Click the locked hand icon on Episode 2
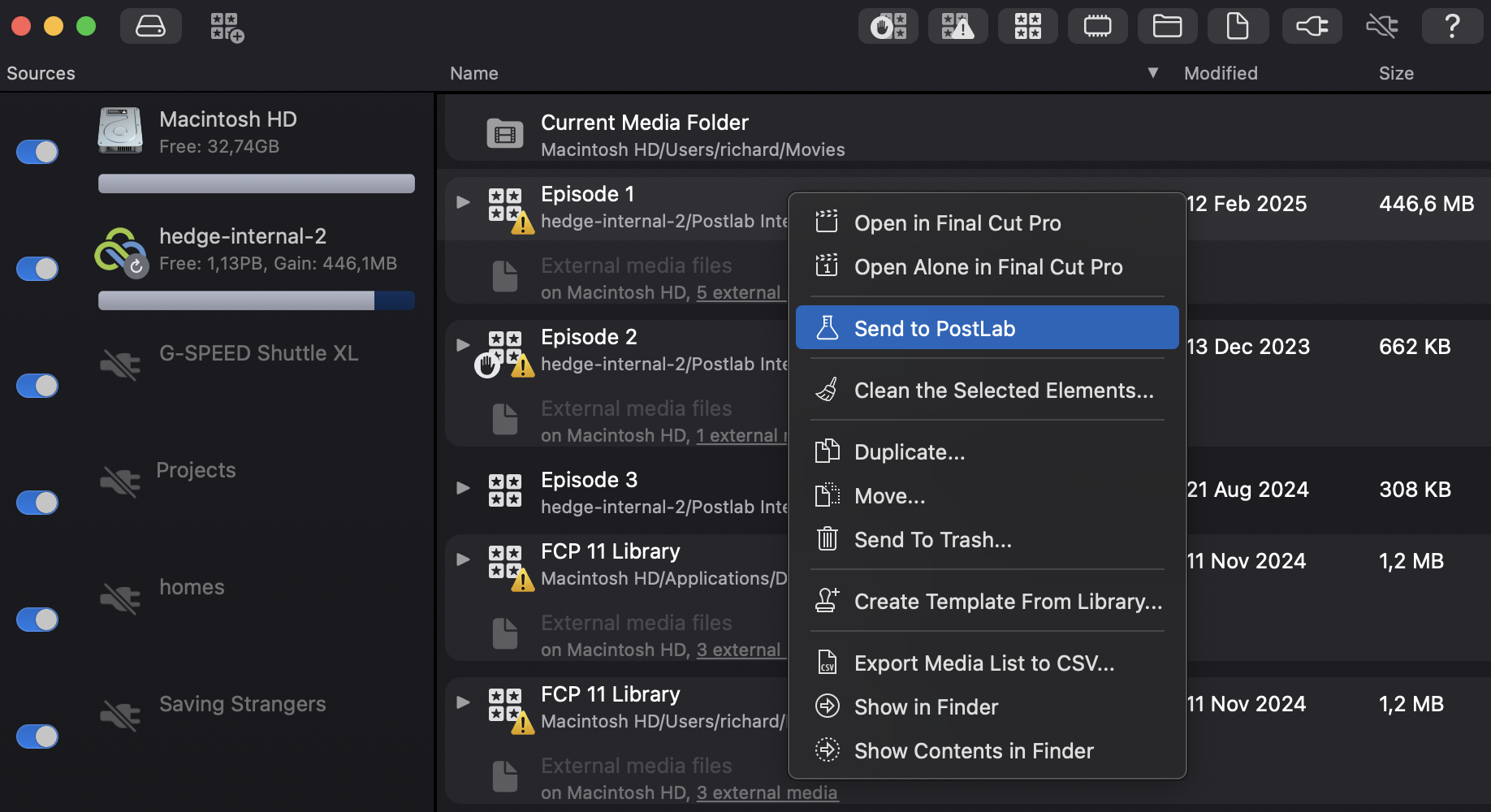The width and height of the screenshot is (1491, 812). [x=487, y=365]
